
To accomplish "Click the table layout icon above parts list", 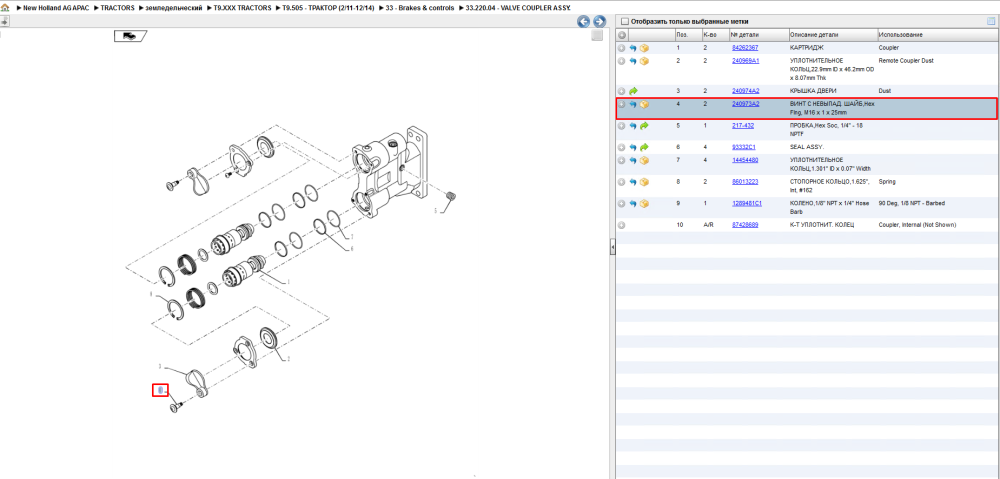I will pyautogui.click(x=990, y=21).
